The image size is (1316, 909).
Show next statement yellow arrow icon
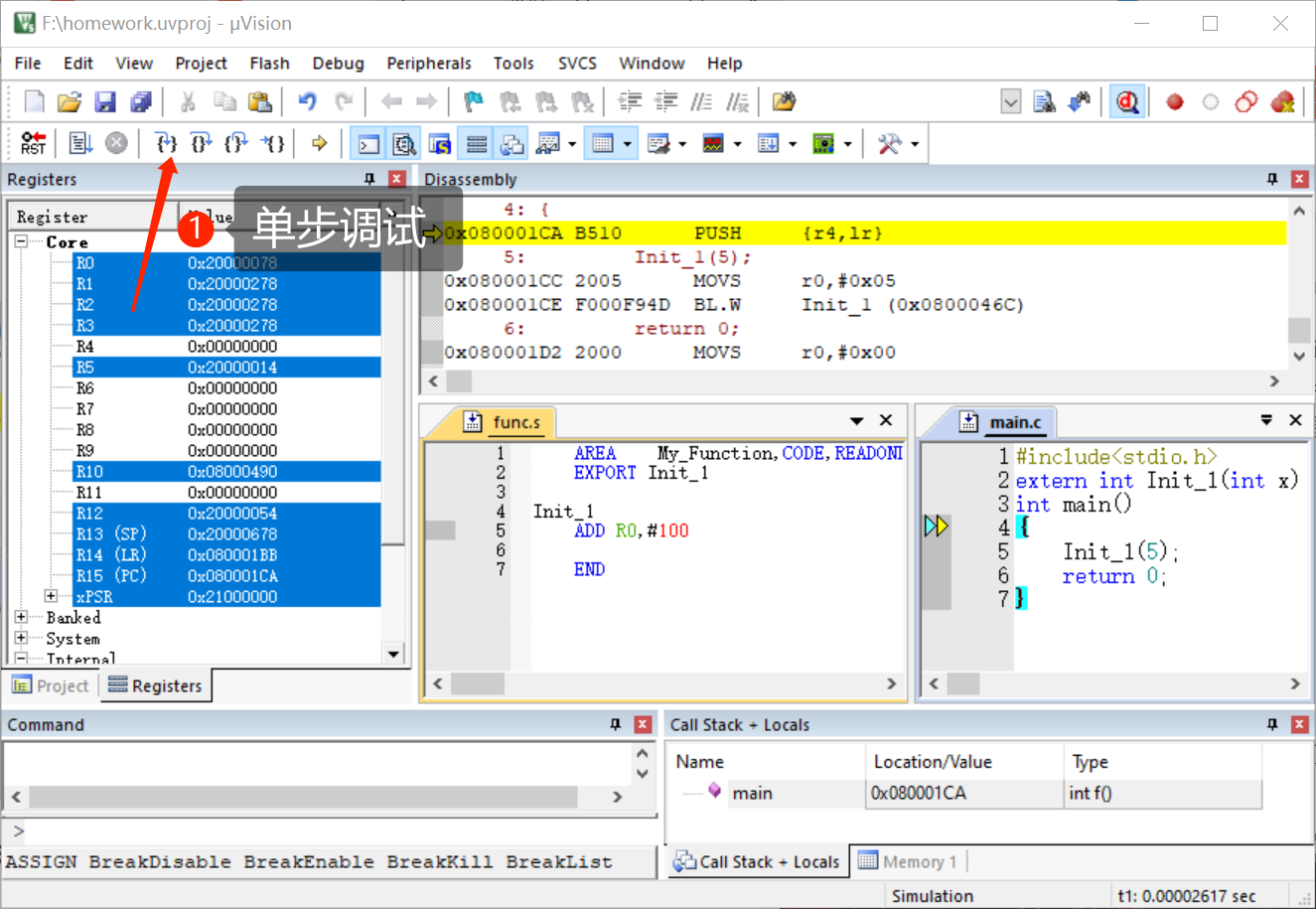[x=319, y=144]
